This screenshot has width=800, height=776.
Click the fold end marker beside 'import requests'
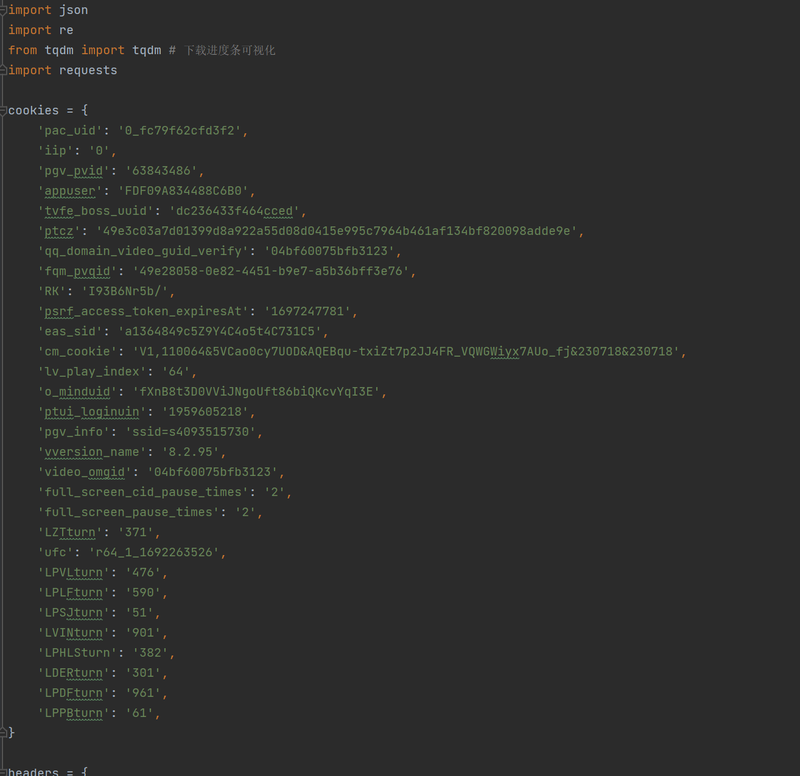(x=3, y=70)
